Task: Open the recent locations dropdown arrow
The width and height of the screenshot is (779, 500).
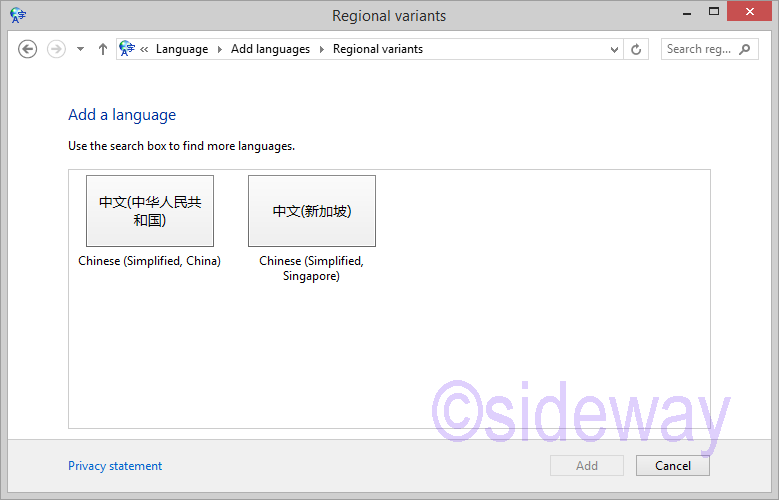Action: click(x=80, y=49)
